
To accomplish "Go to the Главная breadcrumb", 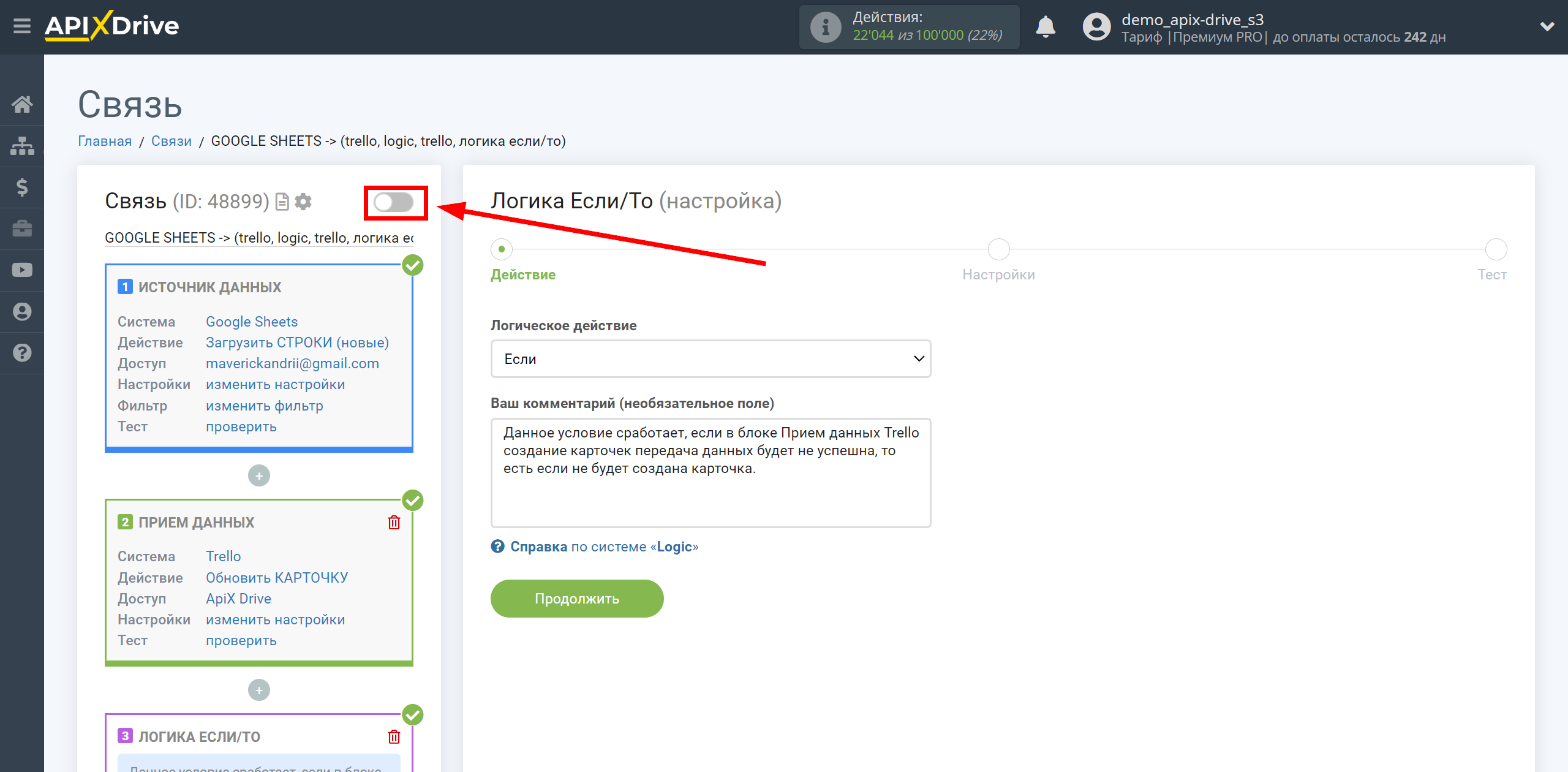I will (105, 141).
